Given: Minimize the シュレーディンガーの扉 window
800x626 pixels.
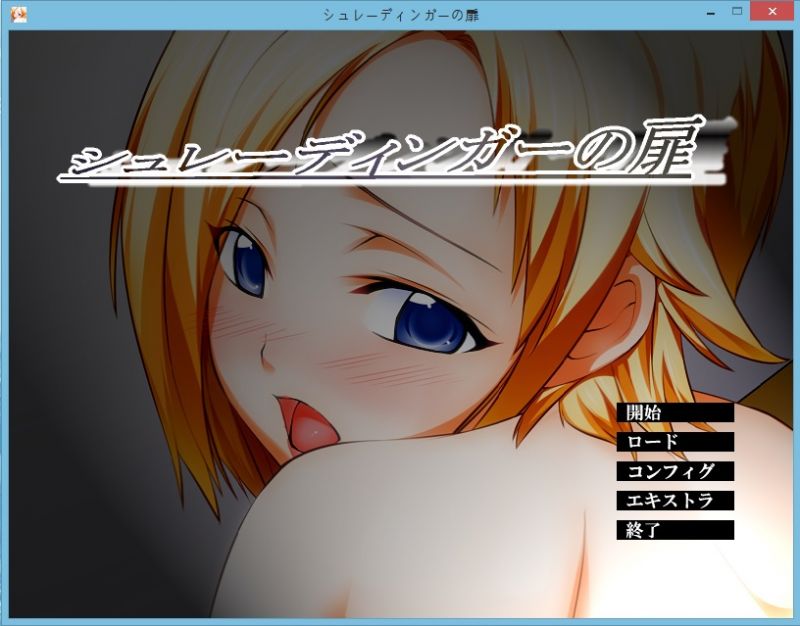Looking at the screenshot, I should point(711,12).
